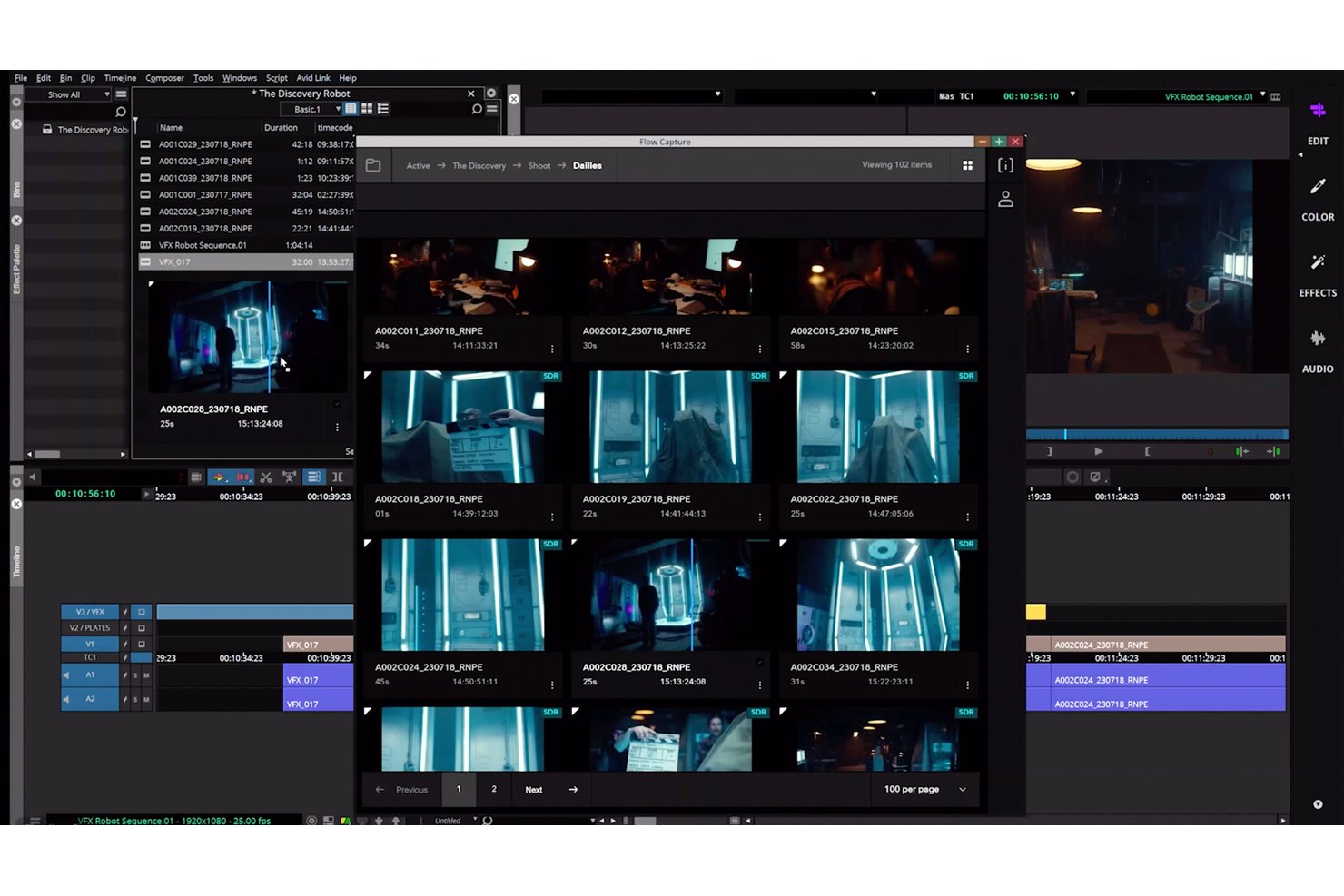This screenshot has height=896, width=1344.
Task: Open the Color workspace eyedropper icon
Action: pyautogui.click(x=1318, y=186)
